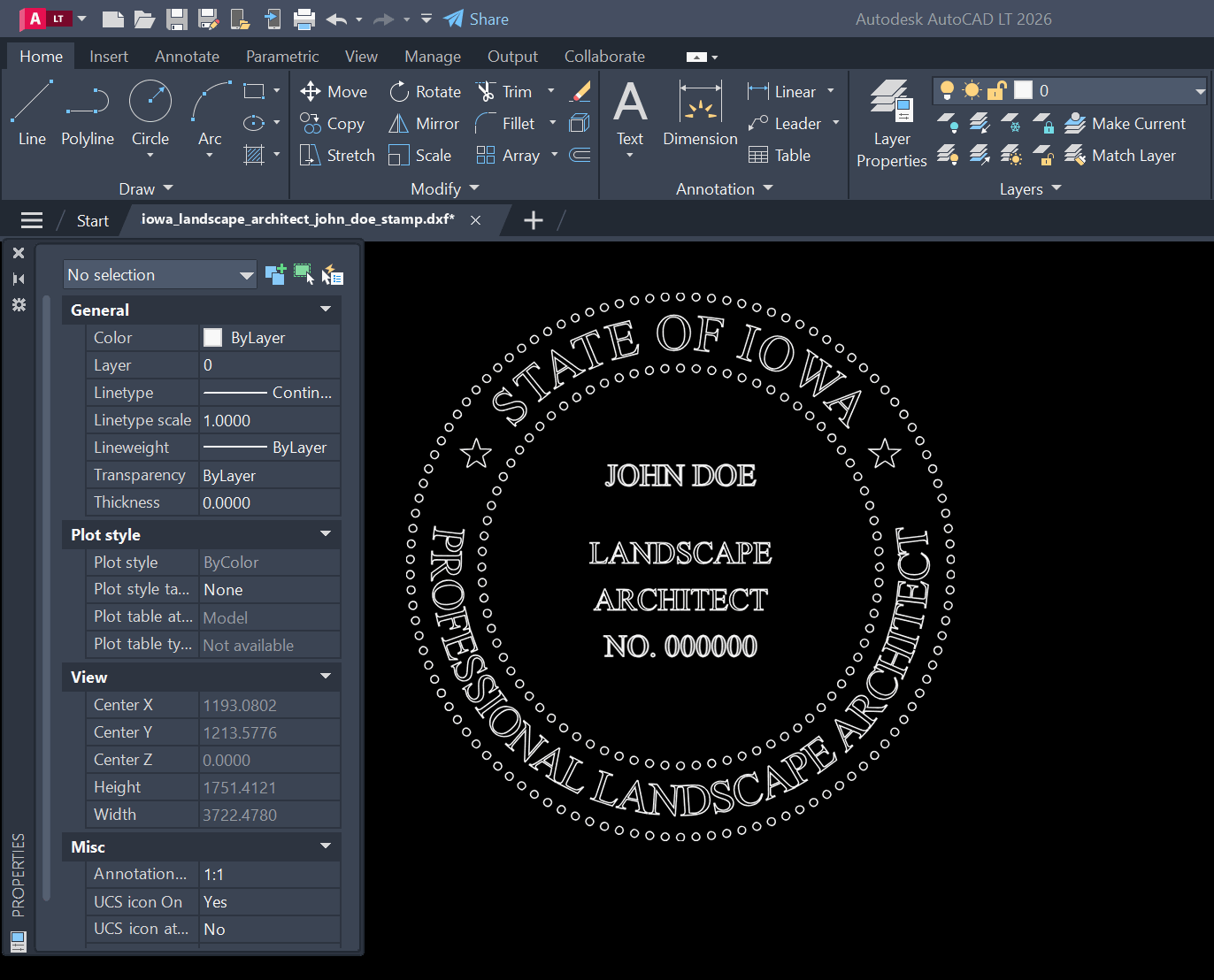Collapse the General properties section

point(326,309)
